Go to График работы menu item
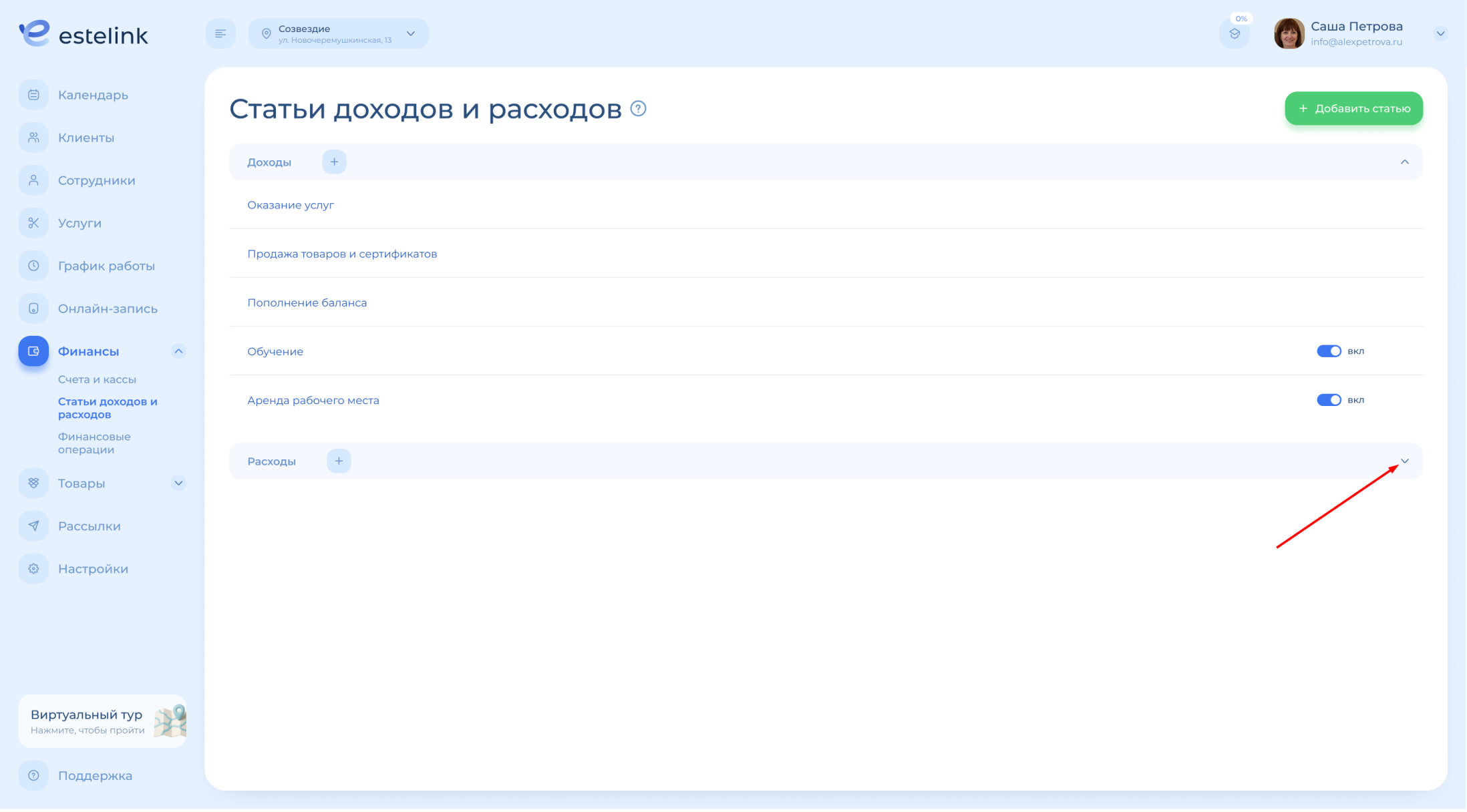Viewport: 1467px width, 812px height. click(x=106, y=266)
